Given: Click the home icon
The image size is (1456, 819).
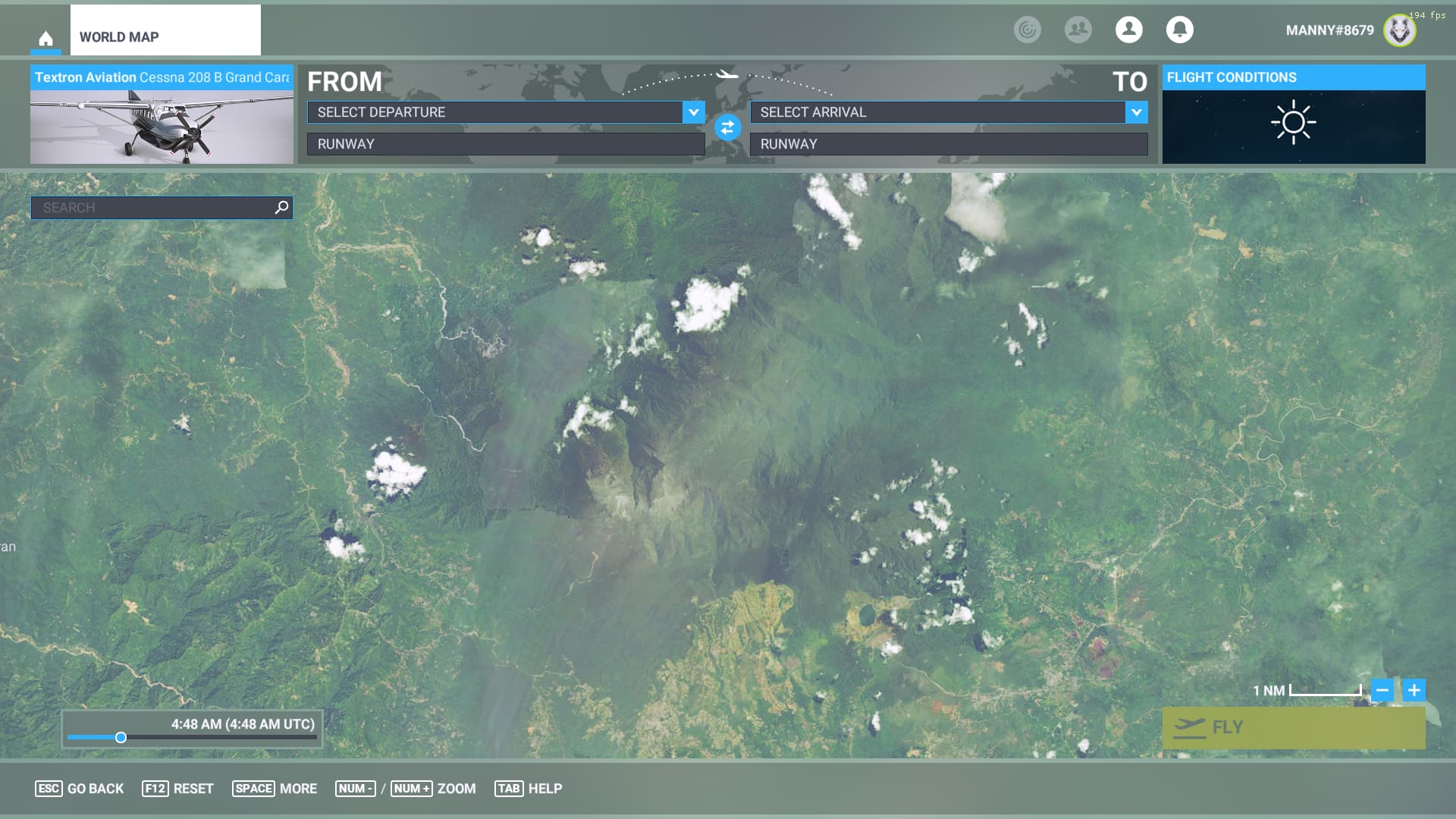Looking at the screenshot, I should [45, 38].
